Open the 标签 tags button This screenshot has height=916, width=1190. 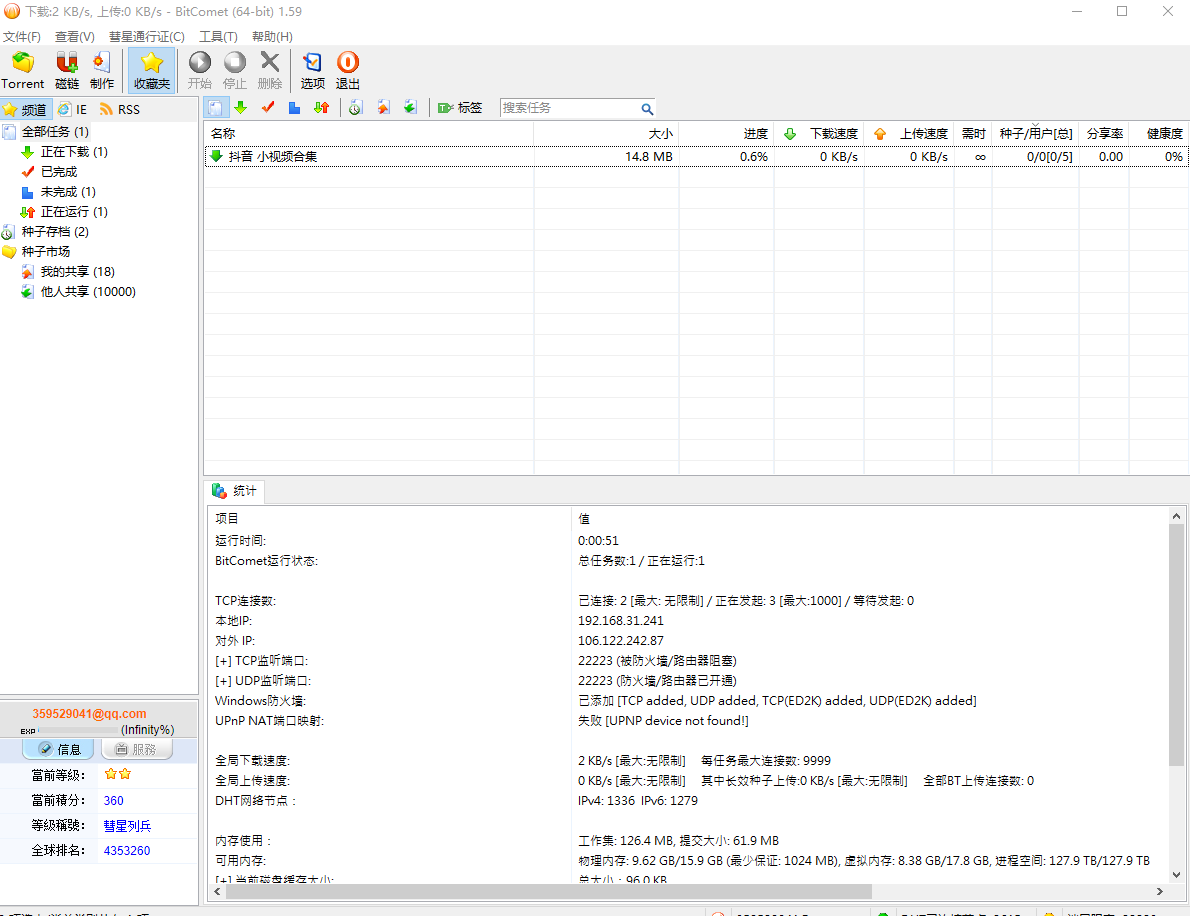[x=460, y=108]
